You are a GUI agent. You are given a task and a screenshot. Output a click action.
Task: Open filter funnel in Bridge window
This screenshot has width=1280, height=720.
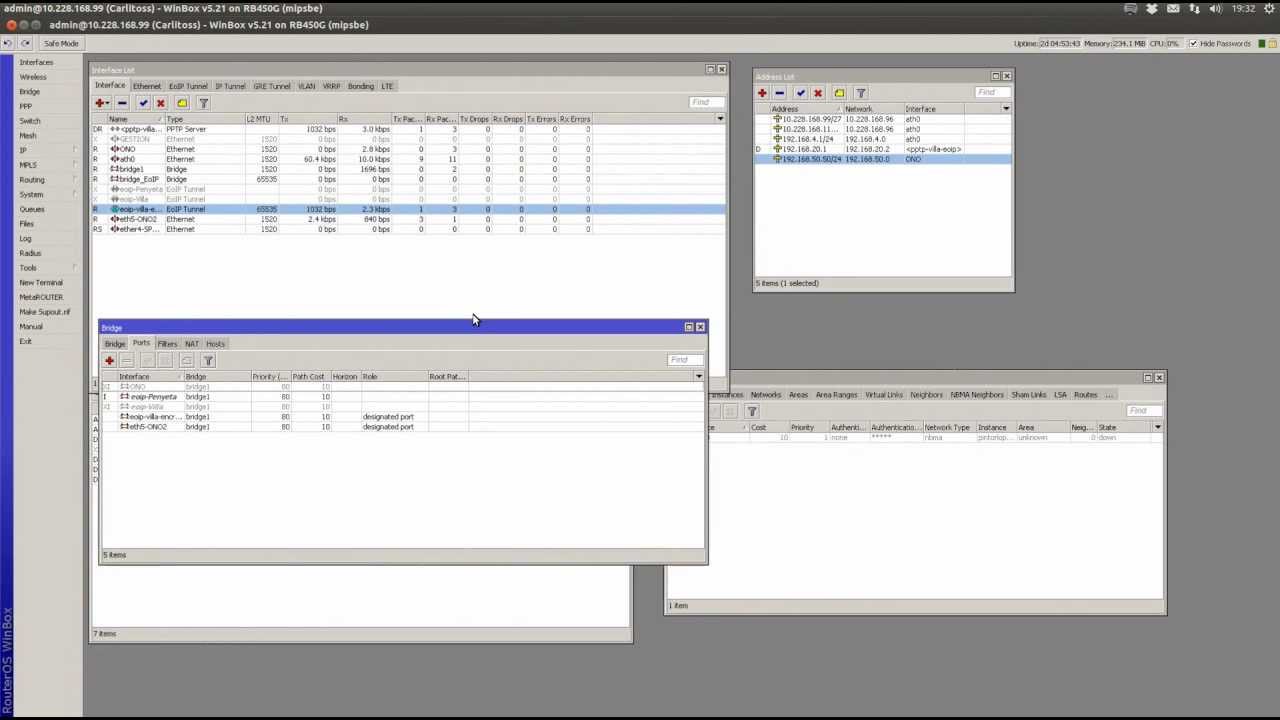[x=208, y=360]
